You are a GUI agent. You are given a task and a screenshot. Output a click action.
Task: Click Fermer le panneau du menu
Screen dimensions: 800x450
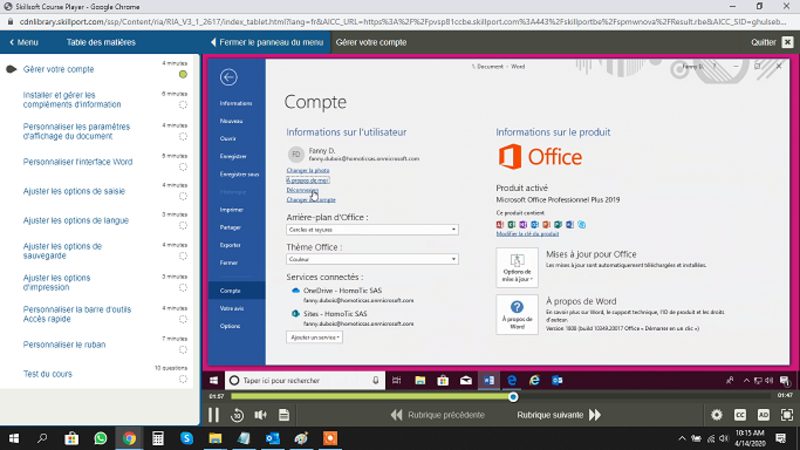(x=267, y=42)
